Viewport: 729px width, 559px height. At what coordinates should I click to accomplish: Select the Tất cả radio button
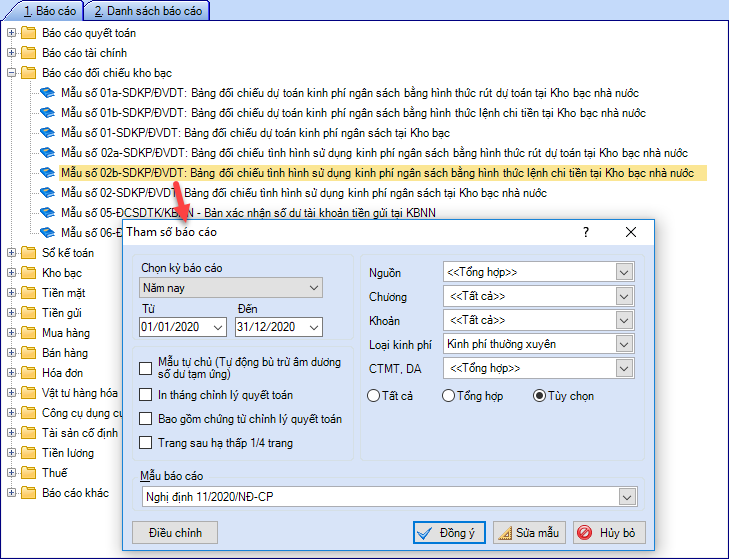click(x=373, y=396)
